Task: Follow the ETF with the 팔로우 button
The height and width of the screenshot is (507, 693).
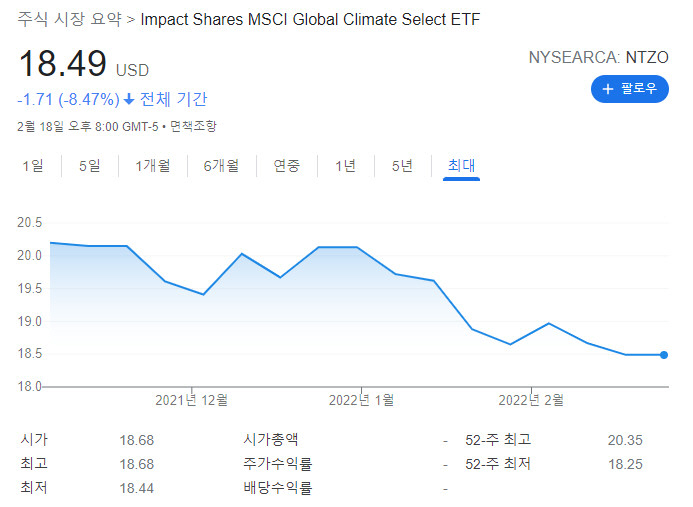Action: point(630,90)
